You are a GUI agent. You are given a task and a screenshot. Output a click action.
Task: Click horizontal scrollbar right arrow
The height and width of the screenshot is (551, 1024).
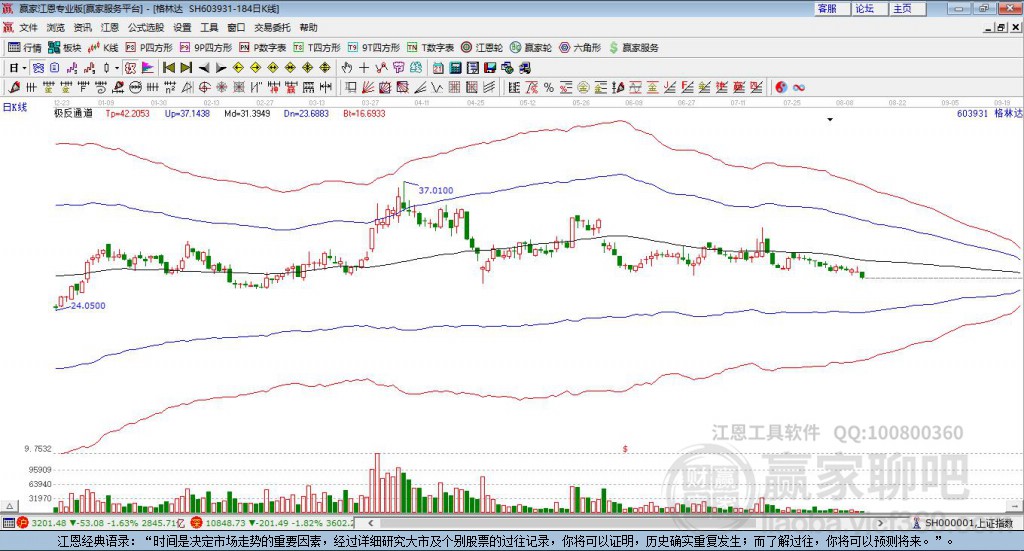pyautogui.click(x=880, y=523)
